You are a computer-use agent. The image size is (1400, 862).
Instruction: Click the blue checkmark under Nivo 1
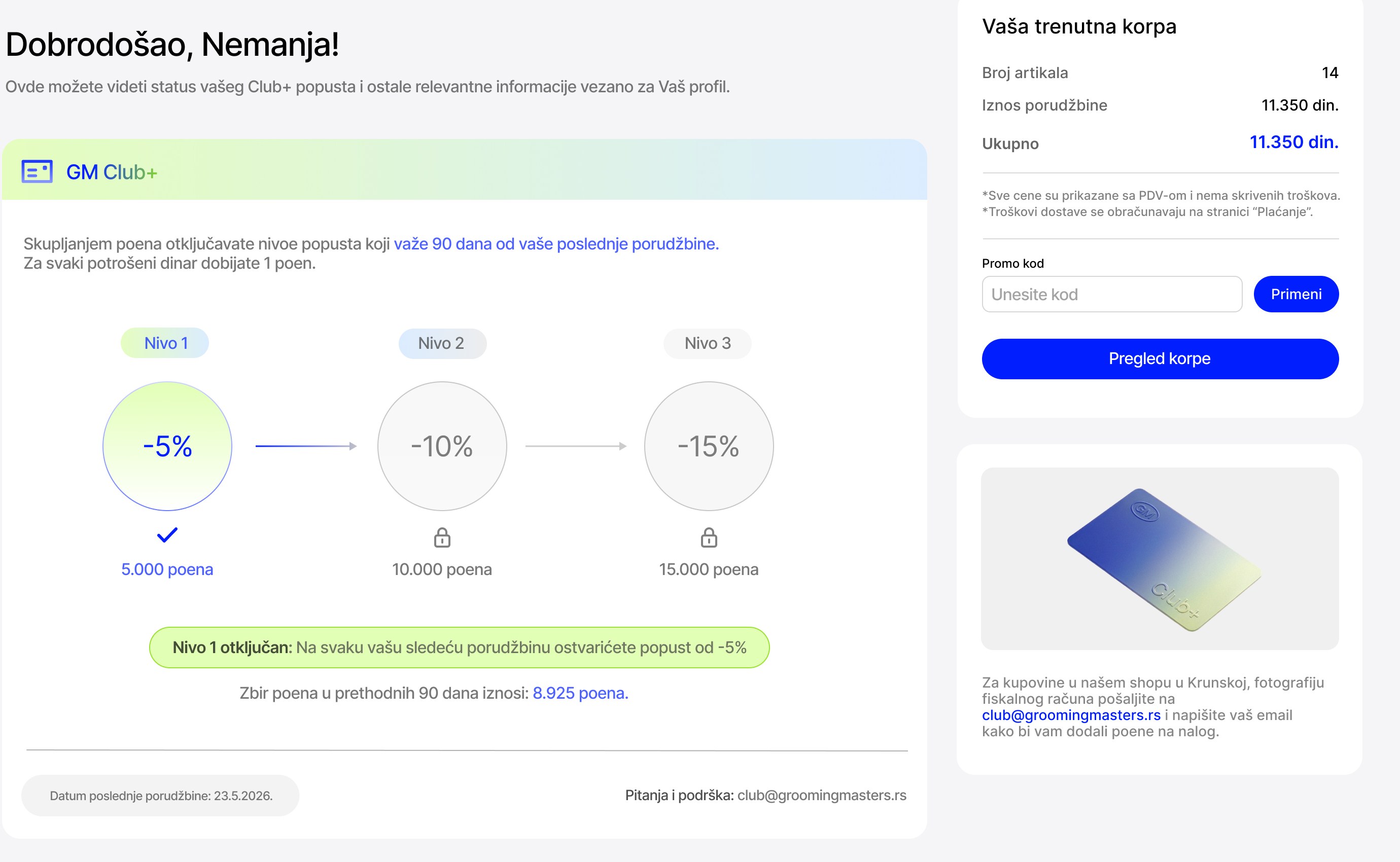(167, 535)
